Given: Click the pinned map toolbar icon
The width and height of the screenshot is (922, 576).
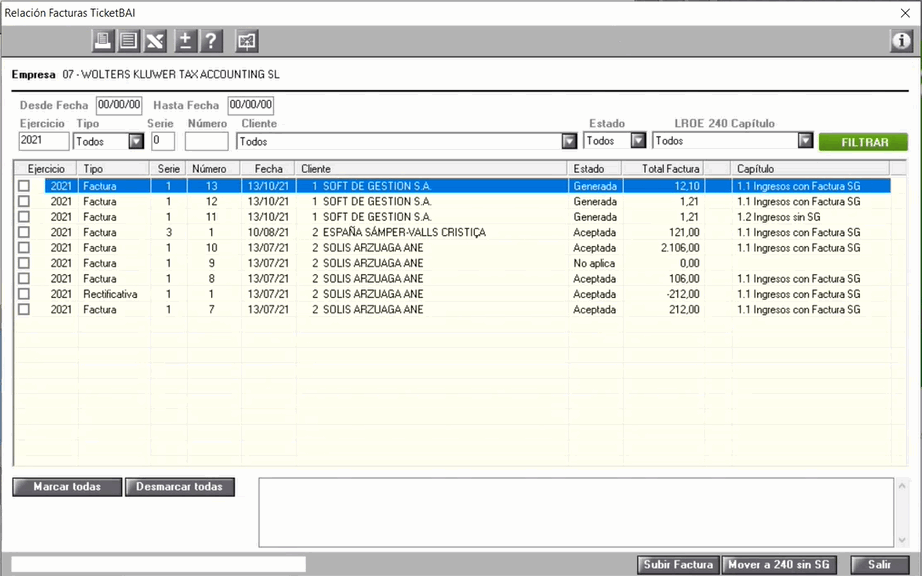Looking at the screenshot, I should [247, 41].
